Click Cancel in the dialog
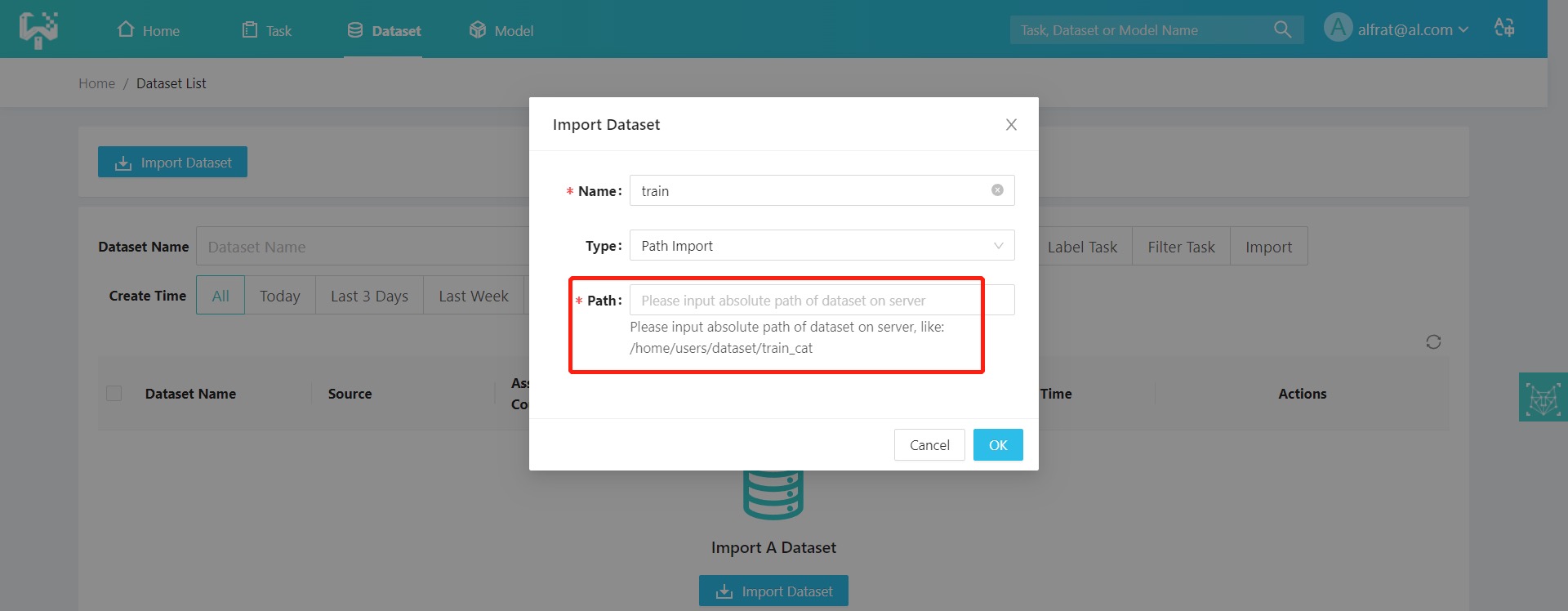The height and width of the screenshot is (611, 1568). [x=929, y=445]
